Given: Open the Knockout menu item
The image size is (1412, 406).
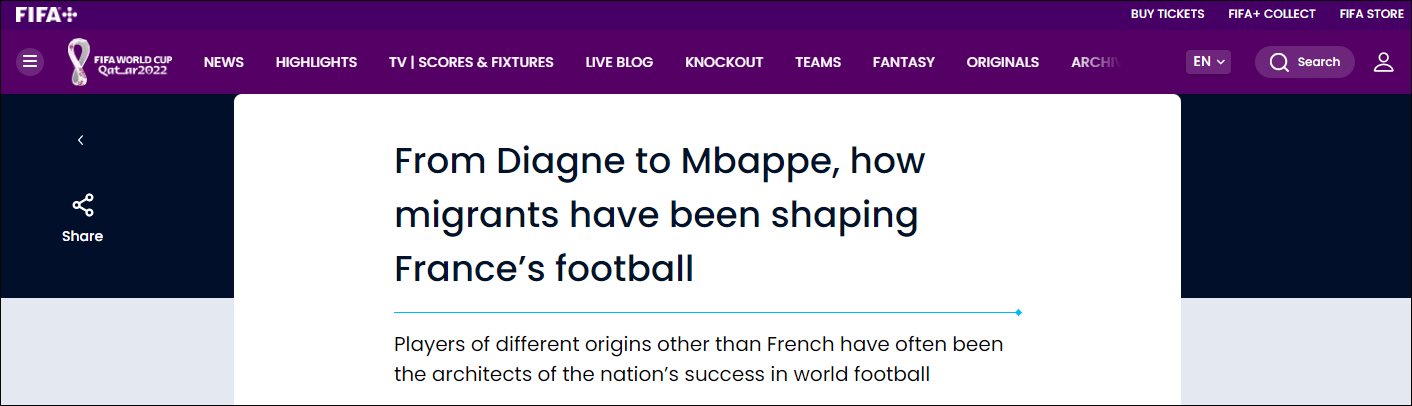Looking at the screenshot, I should pos(724,62).
